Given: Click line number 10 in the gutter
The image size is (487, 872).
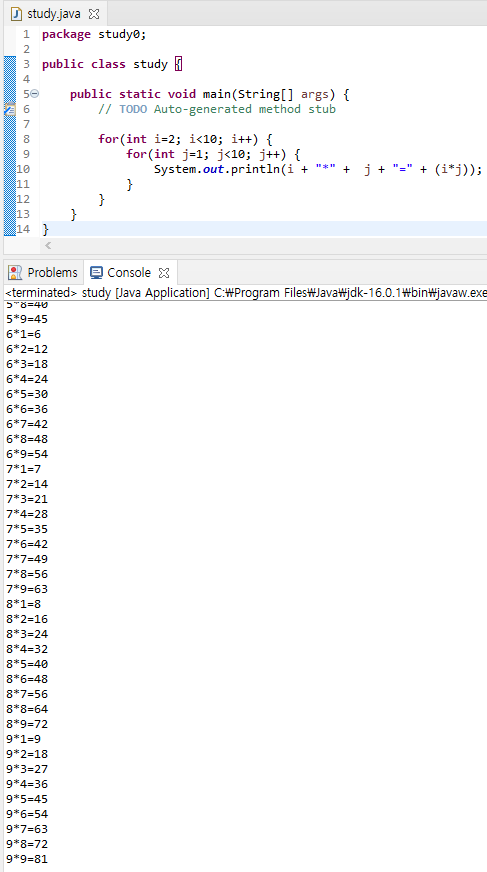Looking at the screenshot, I should (23, 169).
